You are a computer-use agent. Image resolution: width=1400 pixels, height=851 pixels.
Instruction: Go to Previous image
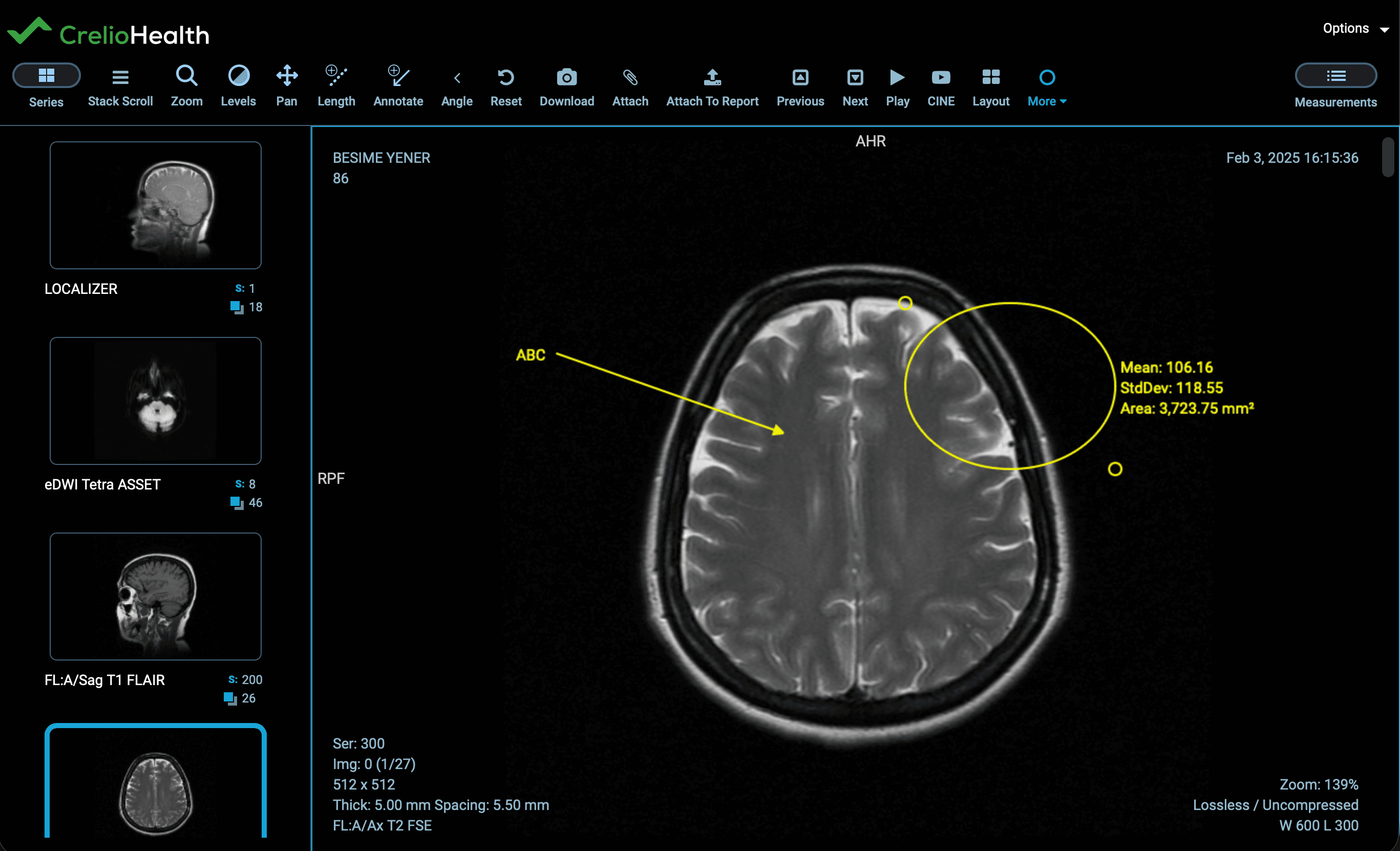[800, 87]
